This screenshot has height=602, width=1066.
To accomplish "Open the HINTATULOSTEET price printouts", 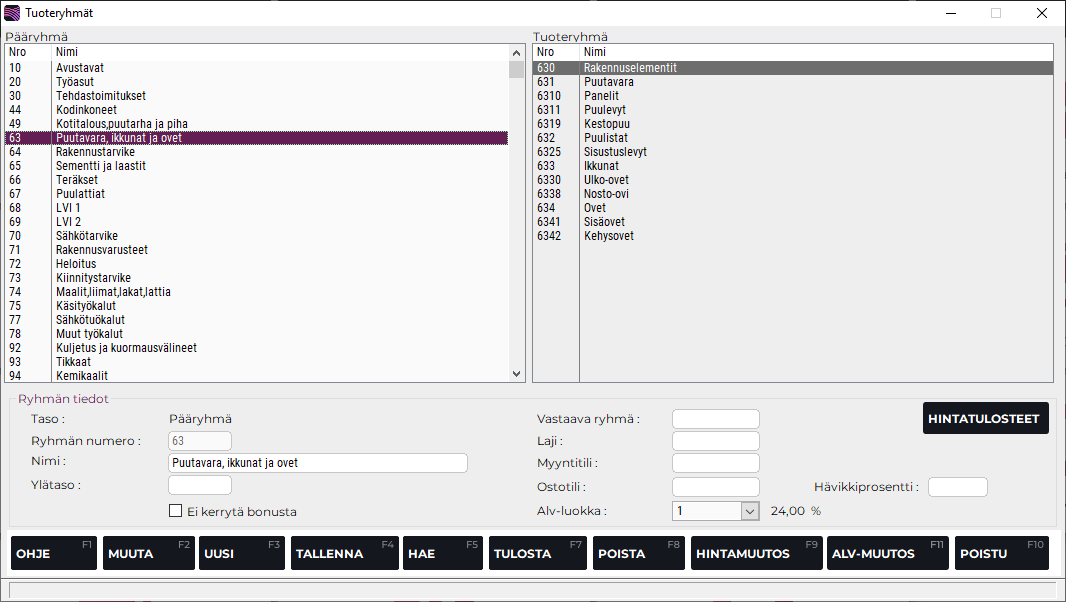I will point(985,419).
